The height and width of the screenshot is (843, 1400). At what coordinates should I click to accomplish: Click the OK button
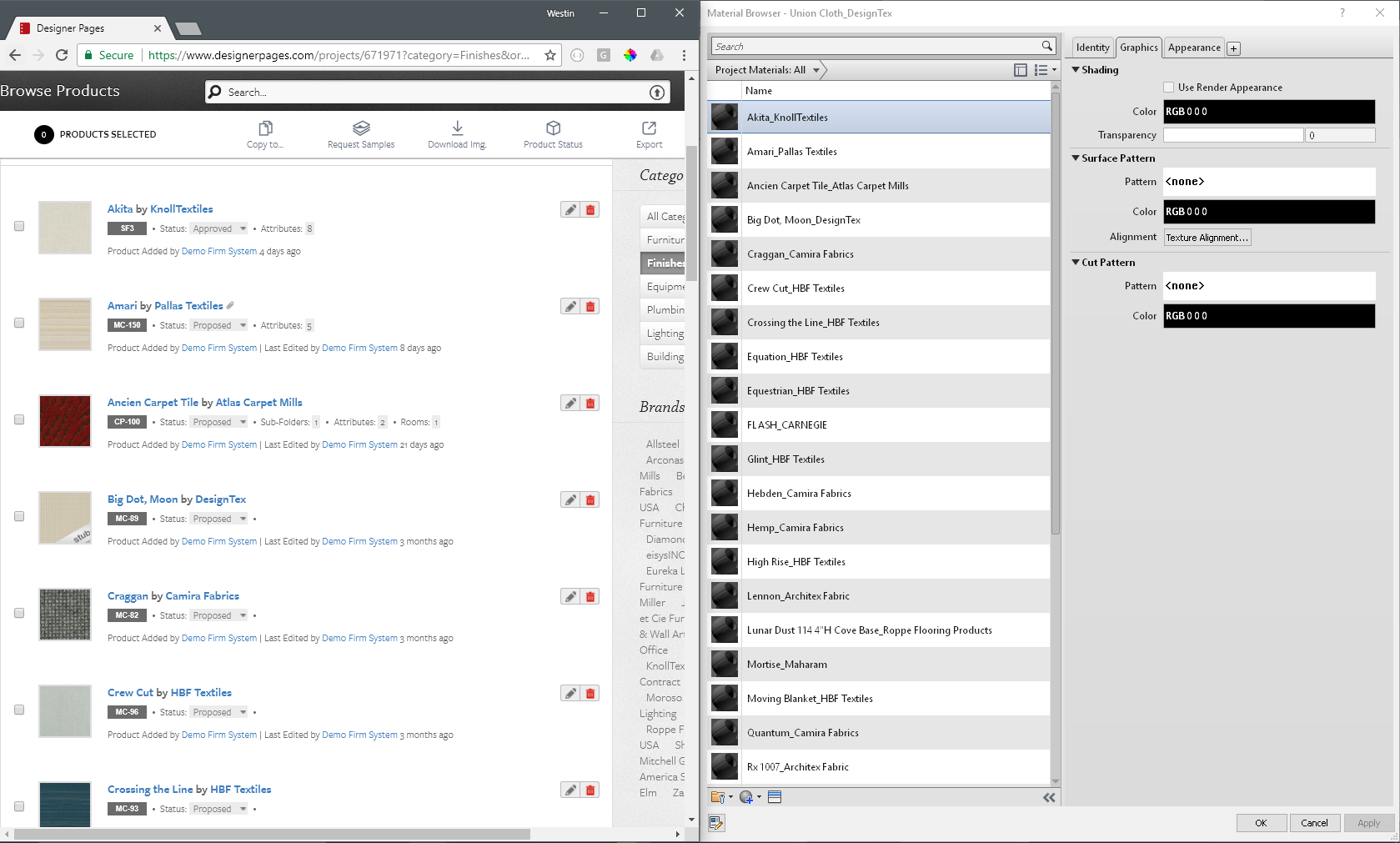(1261, 823)
